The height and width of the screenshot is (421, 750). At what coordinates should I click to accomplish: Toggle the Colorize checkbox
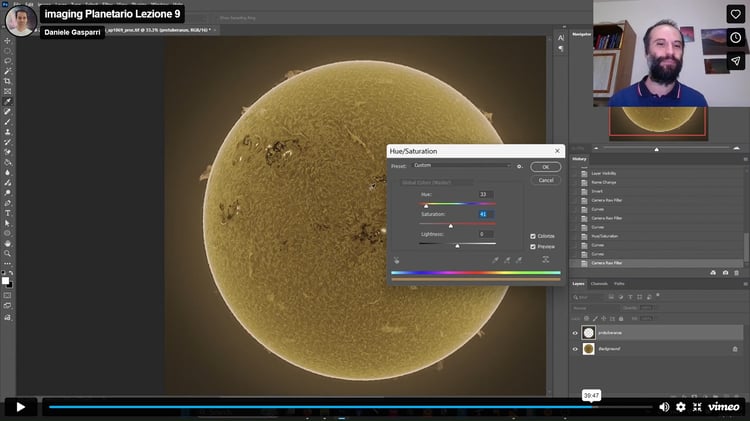pos(533,236)
